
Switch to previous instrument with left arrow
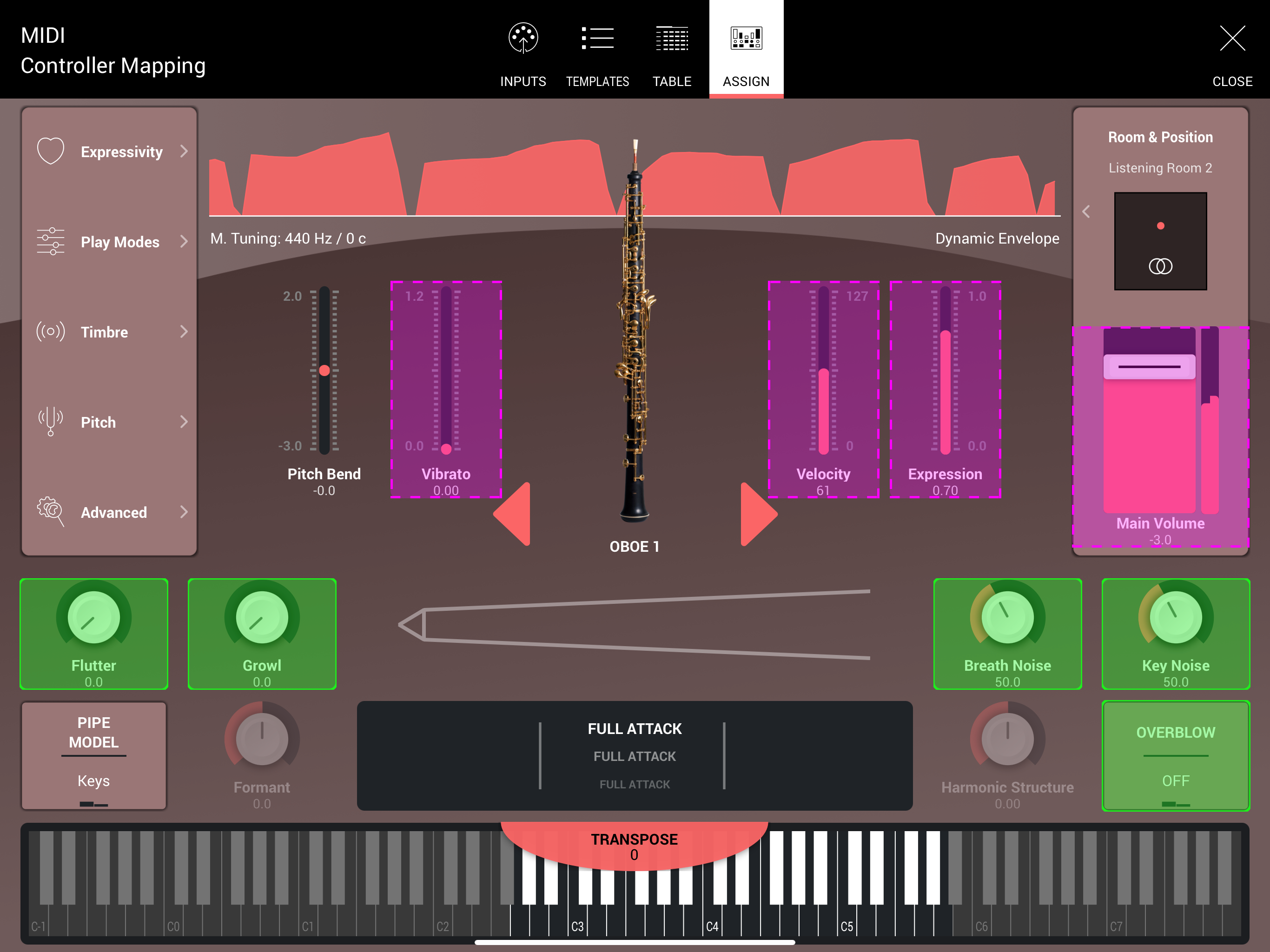pyautogui.click(x=511, y=513)
